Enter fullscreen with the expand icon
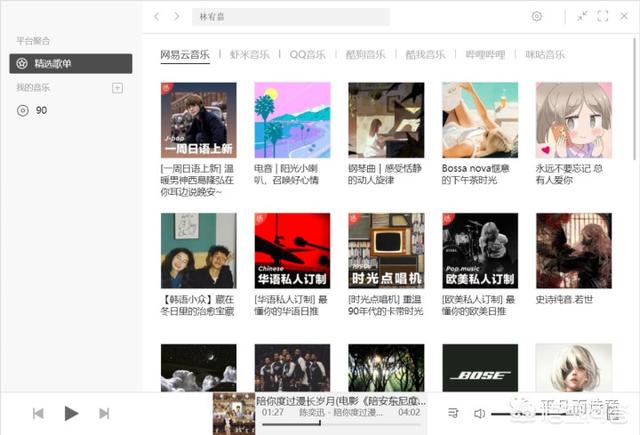 [603, 17]
